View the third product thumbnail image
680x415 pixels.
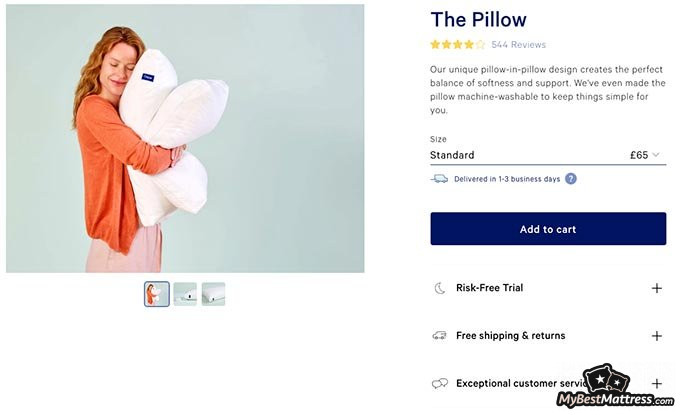coord(213,294)
